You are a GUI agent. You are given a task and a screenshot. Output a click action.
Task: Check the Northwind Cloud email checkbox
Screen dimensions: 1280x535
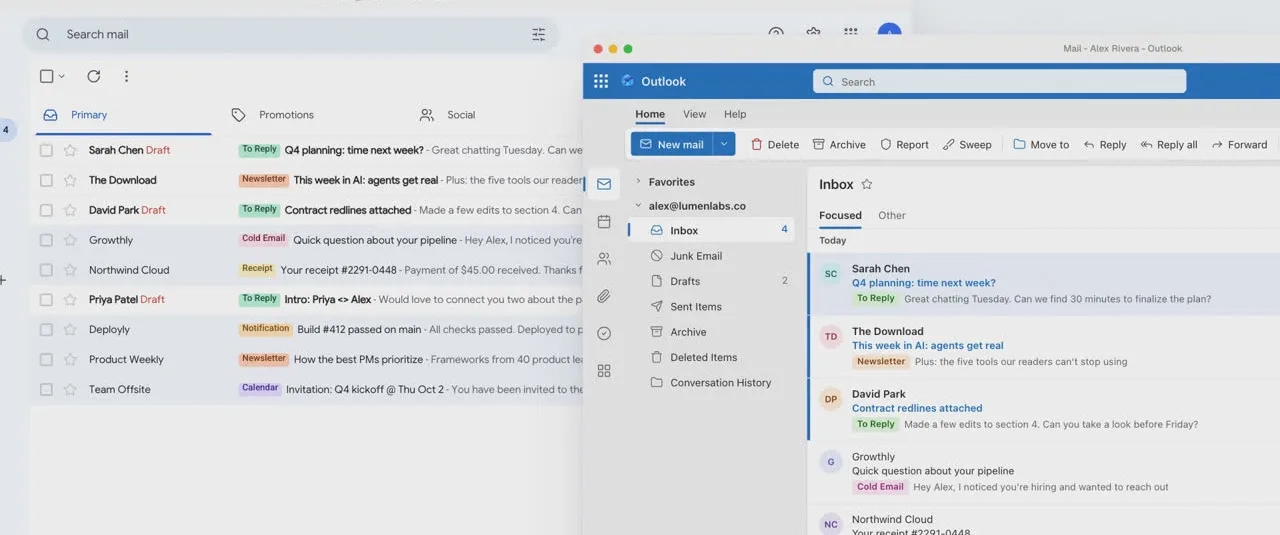coord(46,270)
